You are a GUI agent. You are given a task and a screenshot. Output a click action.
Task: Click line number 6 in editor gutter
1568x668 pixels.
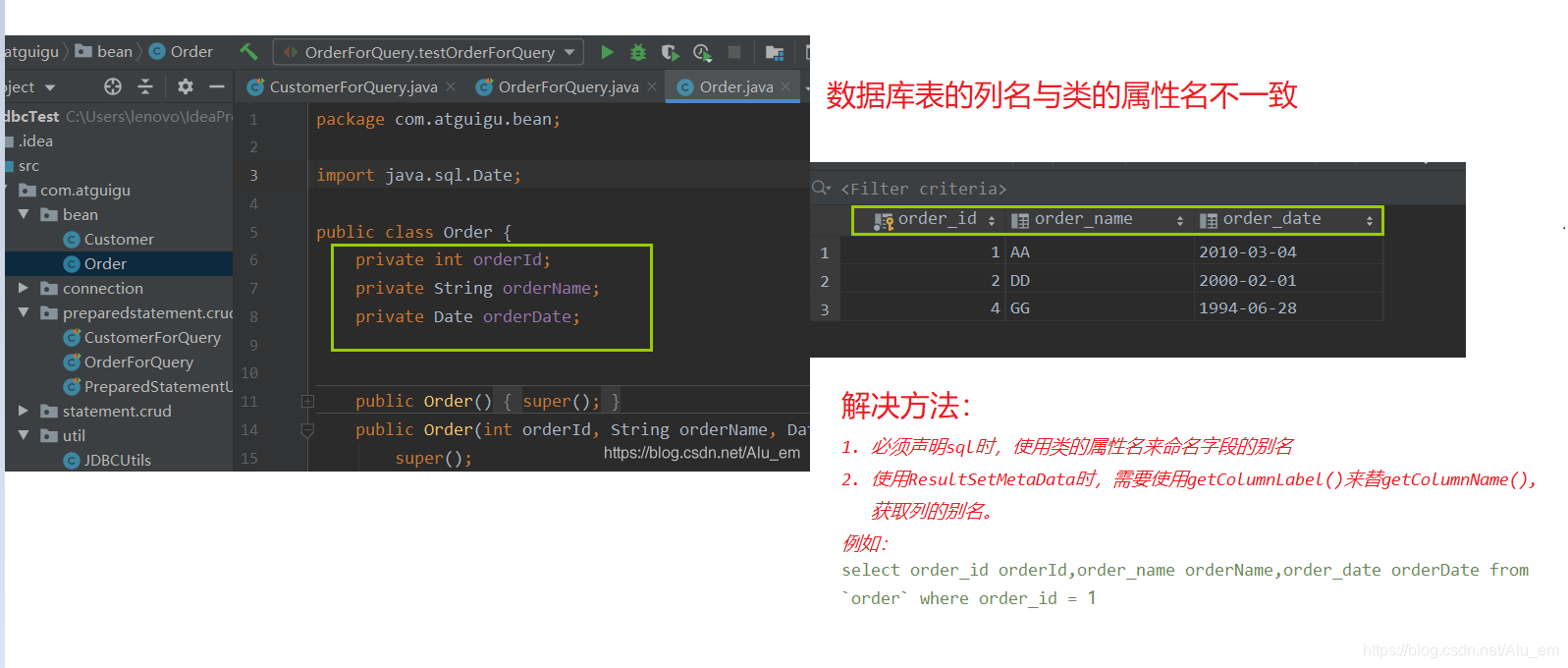(253, 260)
